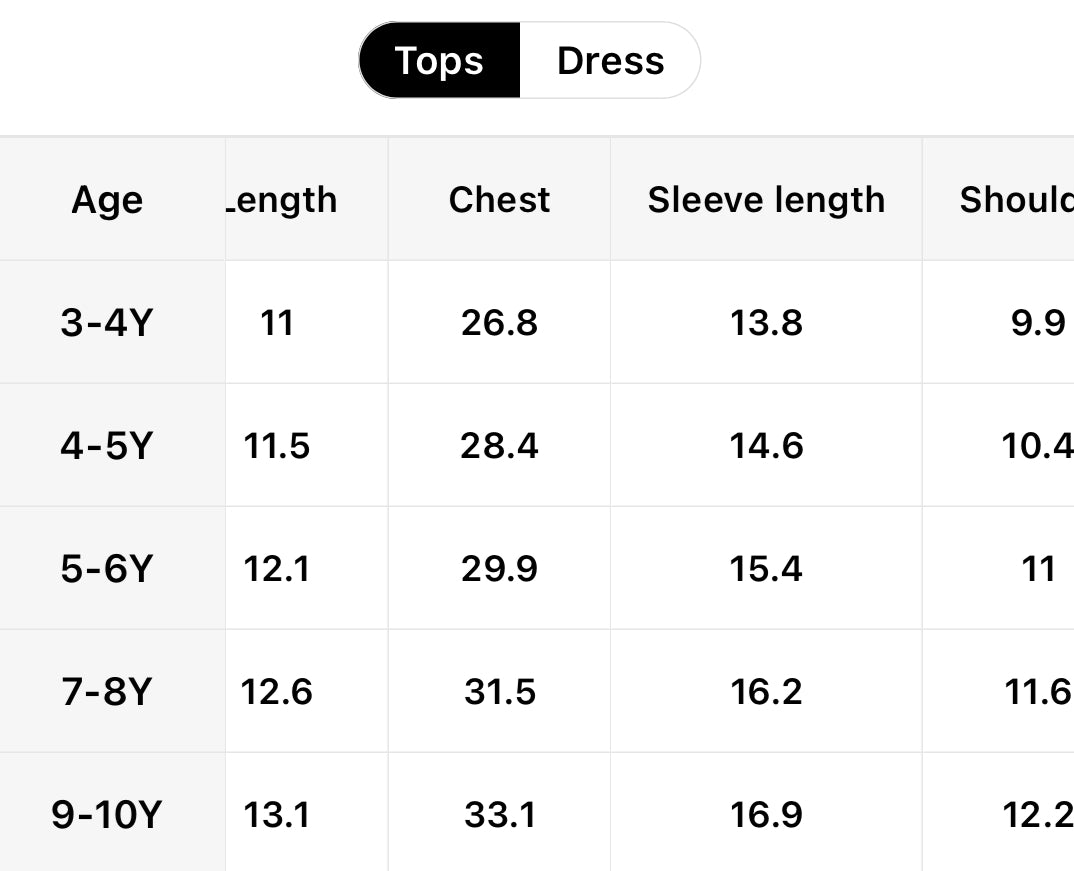This screenshot has height=871, width=1074.
Task: Click the Shoulder column header
Action: click(x=1016, y=200)
